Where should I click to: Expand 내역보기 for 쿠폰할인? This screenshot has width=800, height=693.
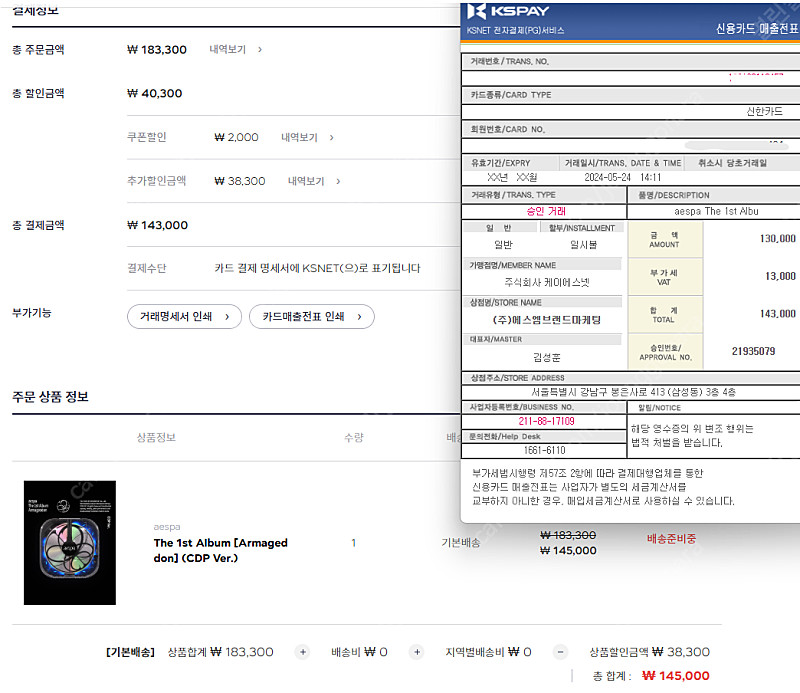[307, 137]
